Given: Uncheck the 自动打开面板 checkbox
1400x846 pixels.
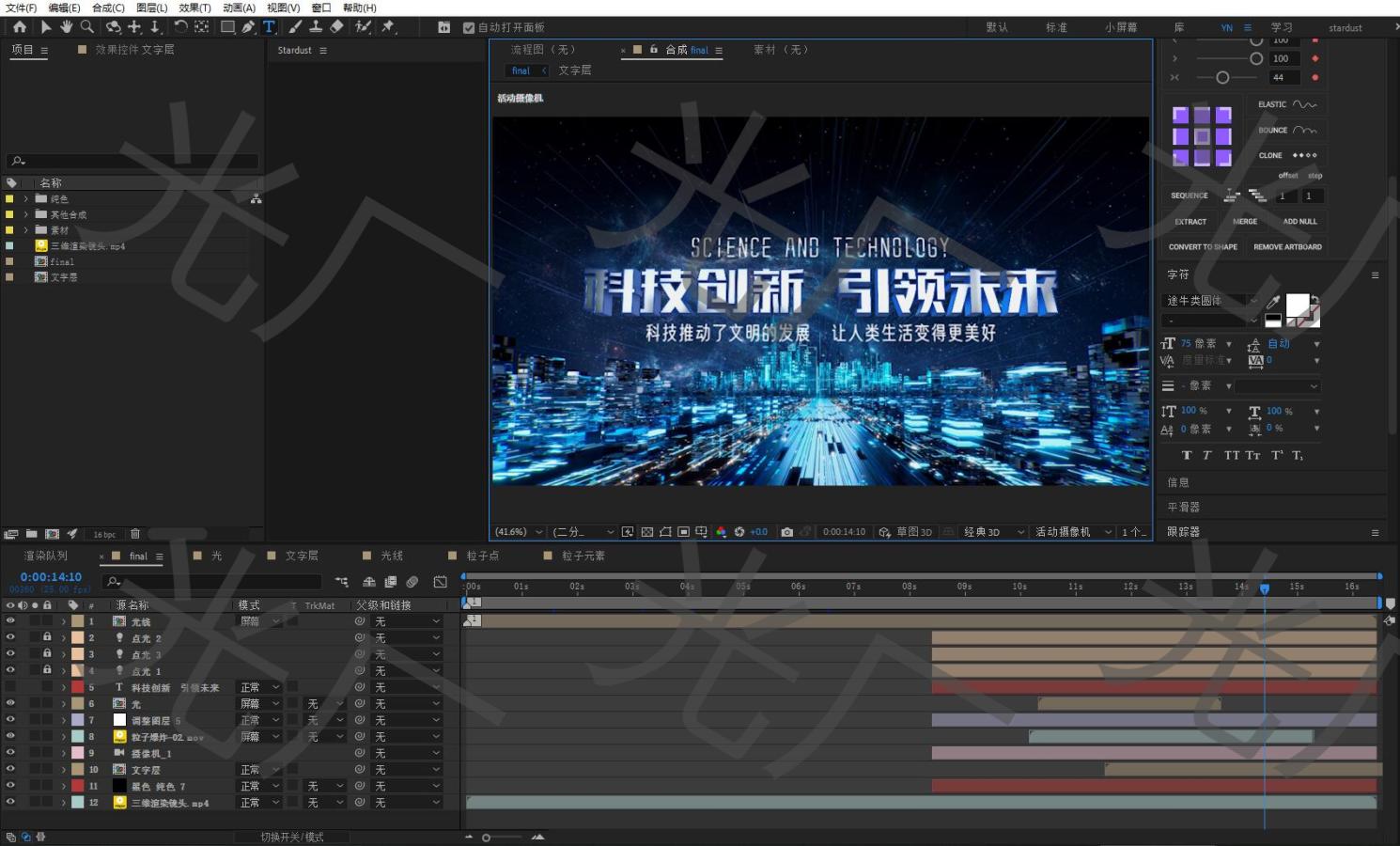Looking at the screenshot, I should click(x=469, y=27).
